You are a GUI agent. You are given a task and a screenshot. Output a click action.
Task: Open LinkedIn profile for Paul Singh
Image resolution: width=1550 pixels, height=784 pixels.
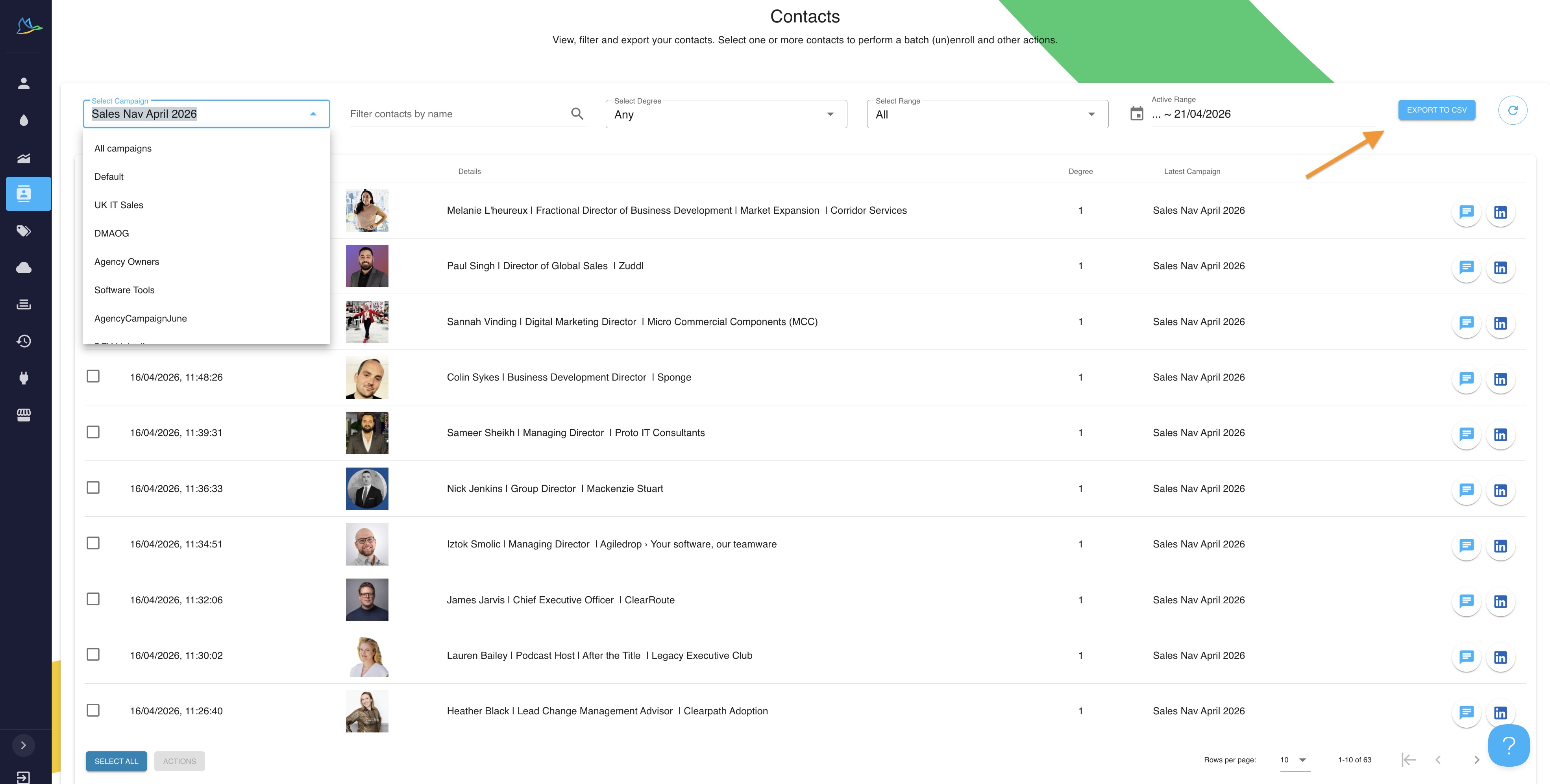pyautogui.click(x=1500, y=268)
